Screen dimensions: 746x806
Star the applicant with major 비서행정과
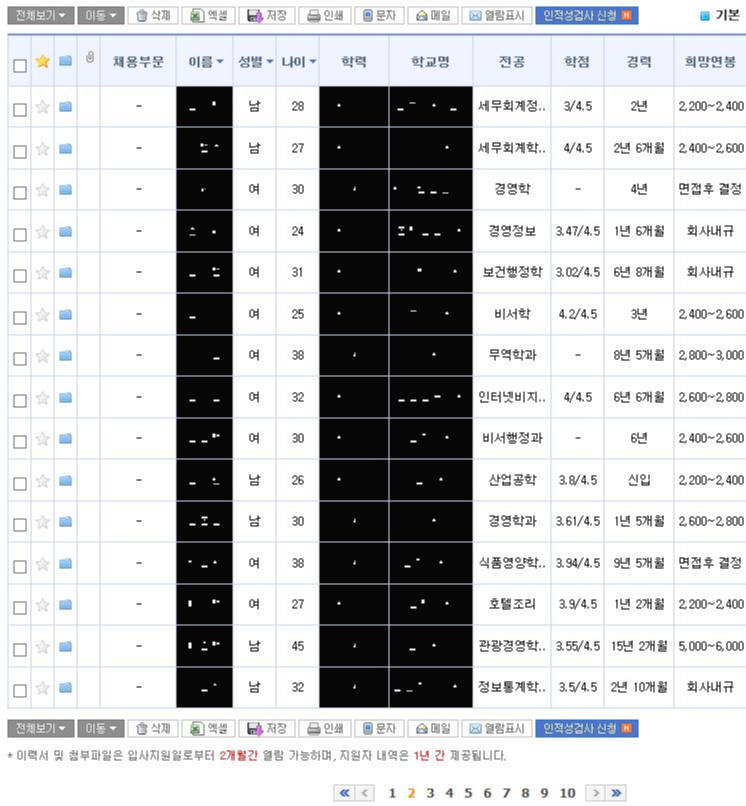pyautogui.click(x=43, y=438)
